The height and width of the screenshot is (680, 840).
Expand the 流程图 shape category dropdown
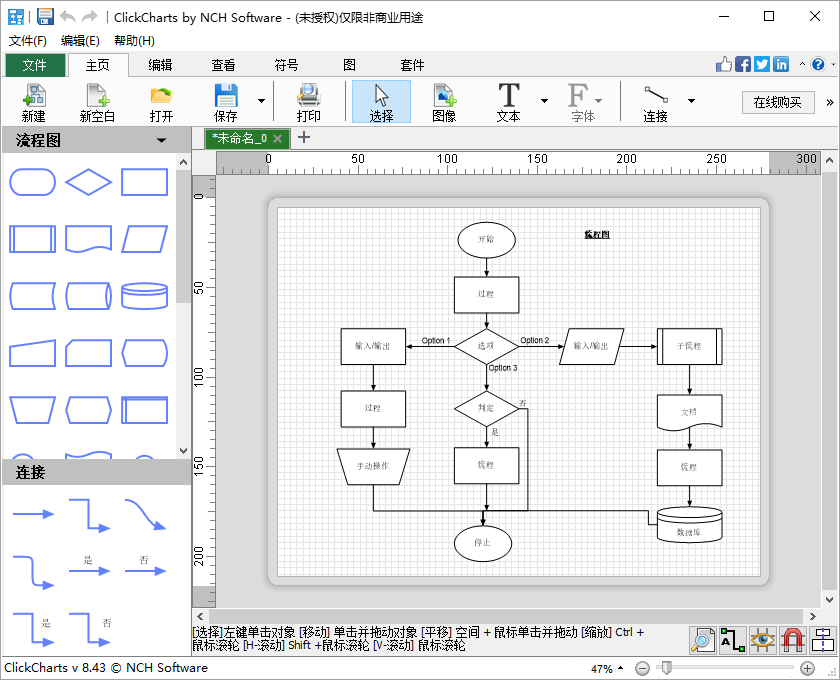click(161, 140)
